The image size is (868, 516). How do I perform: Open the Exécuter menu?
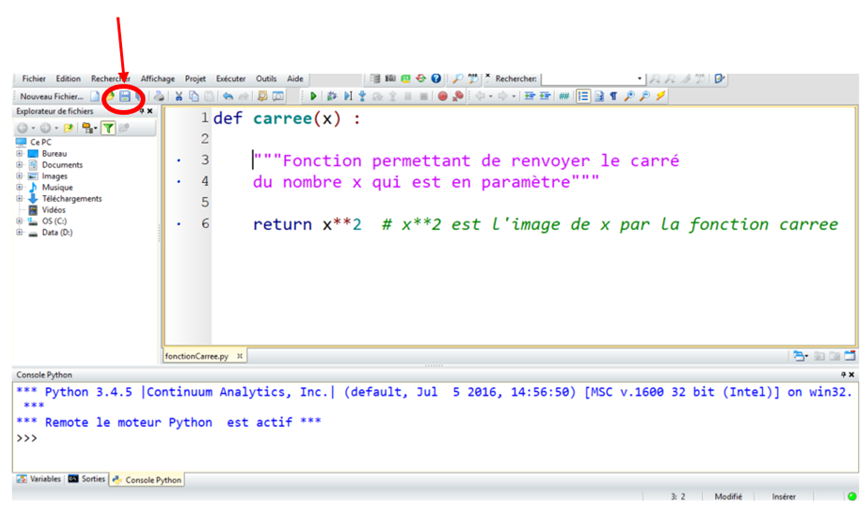pyautogui.click(x=230, y=78)
